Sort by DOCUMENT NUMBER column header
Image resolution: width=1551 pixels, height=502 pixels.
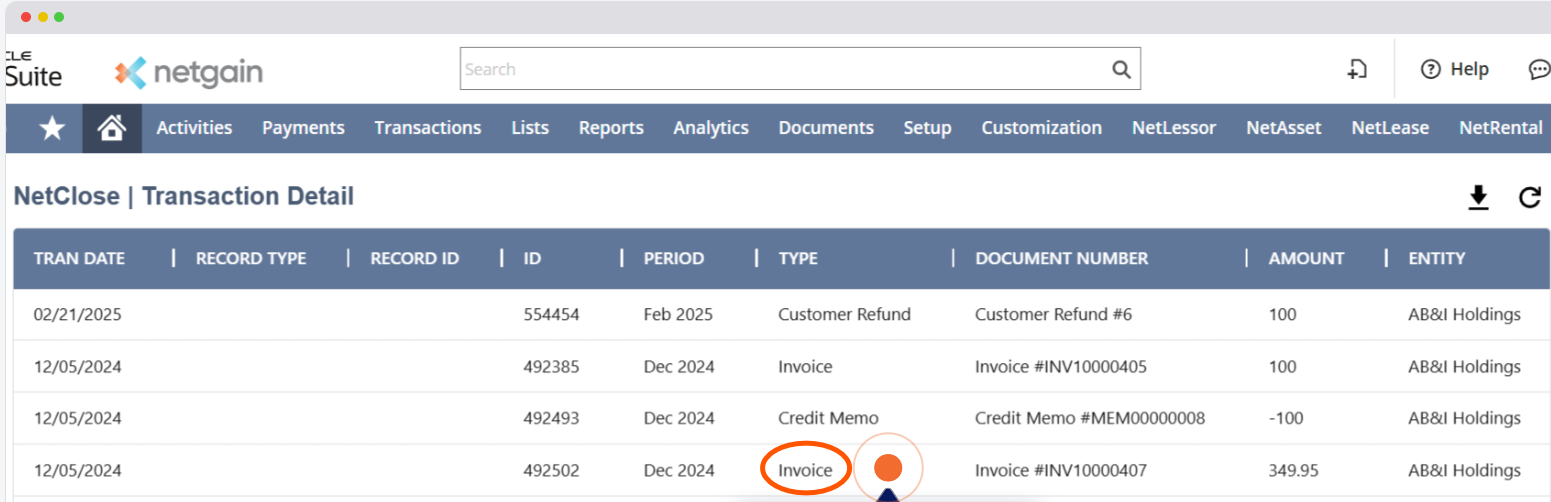(1061, 258)
